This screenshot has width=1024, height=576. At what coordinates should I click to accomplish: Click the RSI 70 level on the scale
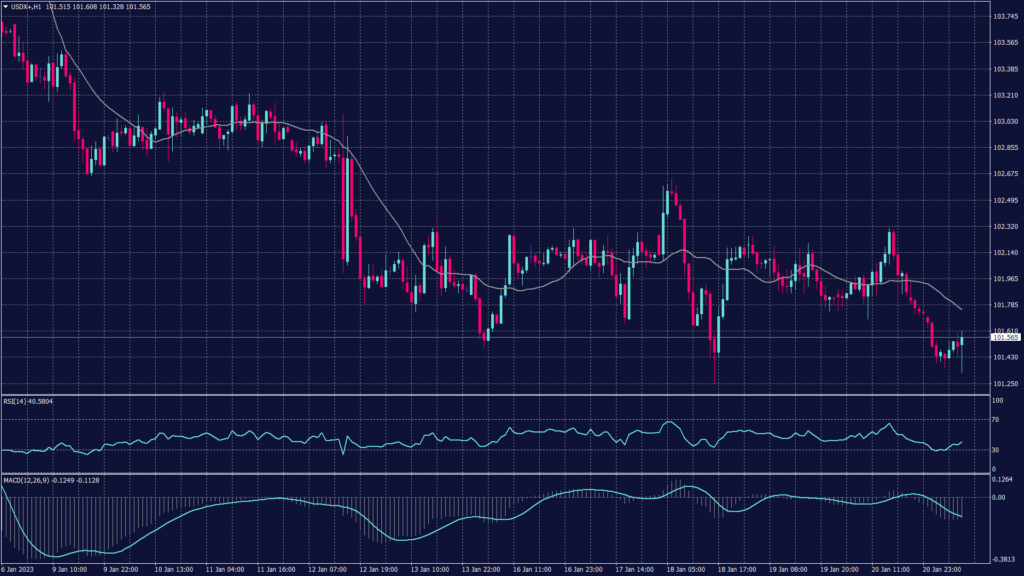997,420
